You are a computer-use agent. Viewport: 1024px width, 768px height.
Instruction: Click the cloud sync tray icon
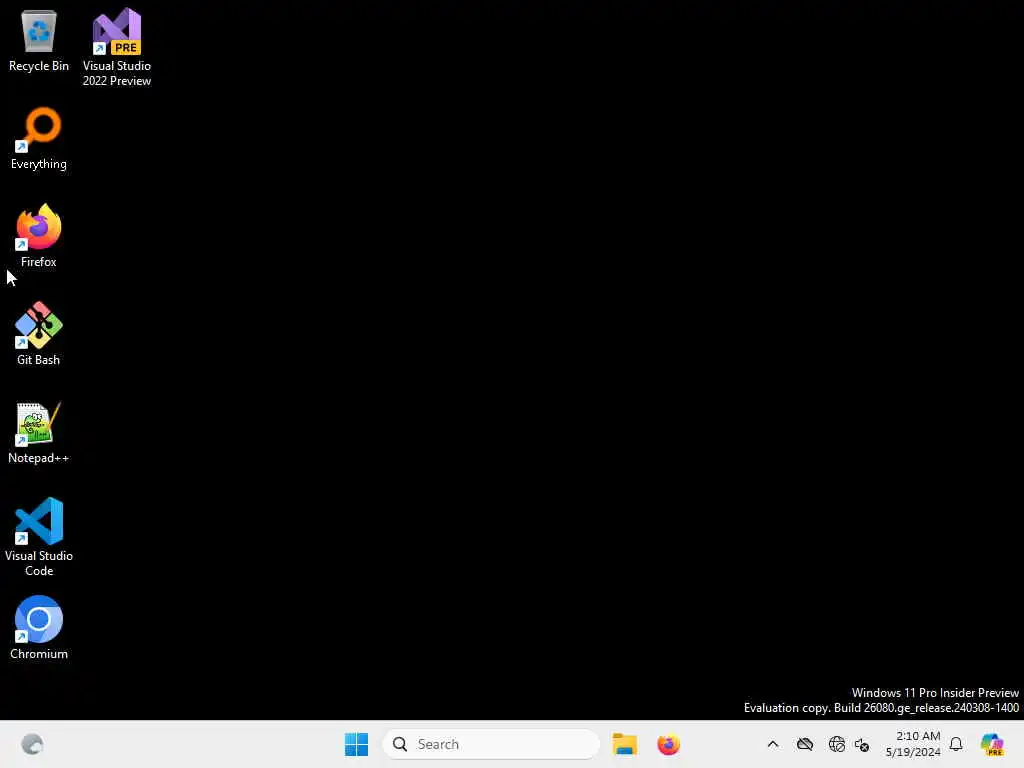click(x=805, y=744)
